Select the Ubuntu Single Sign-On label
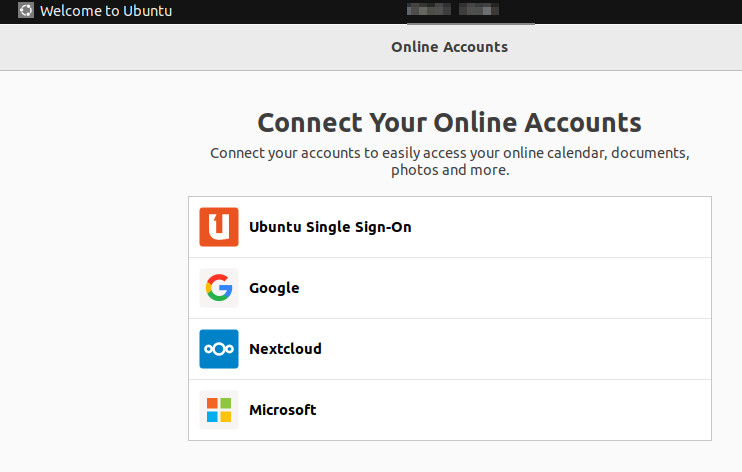This screenshot has width=742, height=472. [330, 227]
